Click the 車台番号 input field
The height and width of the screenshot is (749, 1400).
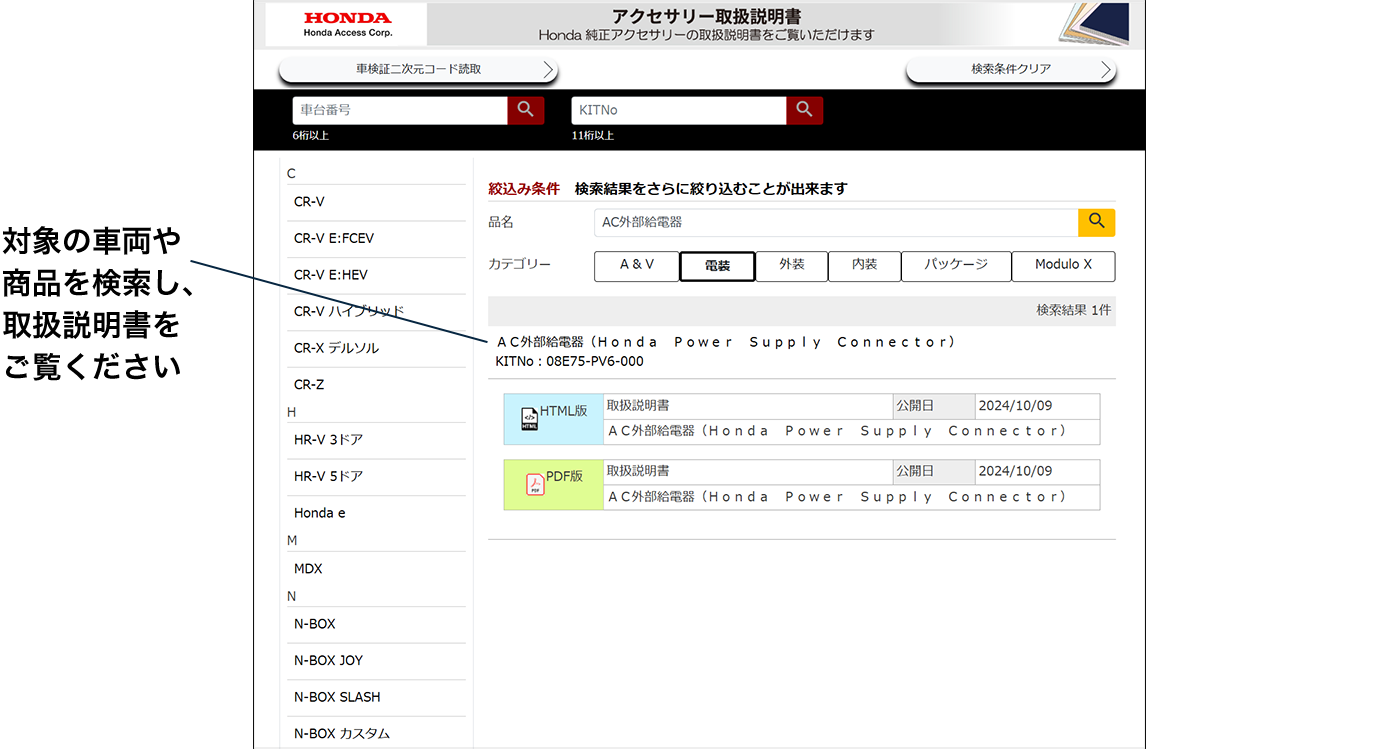(400, 110)
